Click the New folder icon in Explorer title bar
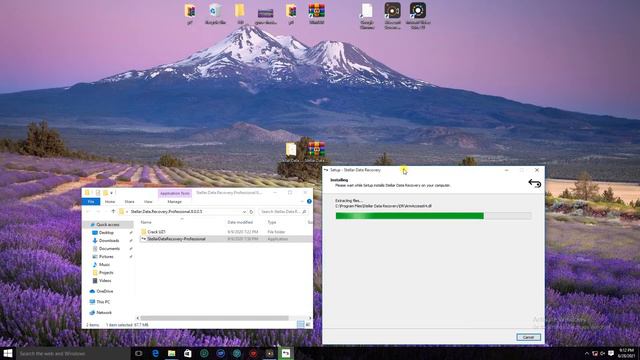640x360 pixels. 105,193
